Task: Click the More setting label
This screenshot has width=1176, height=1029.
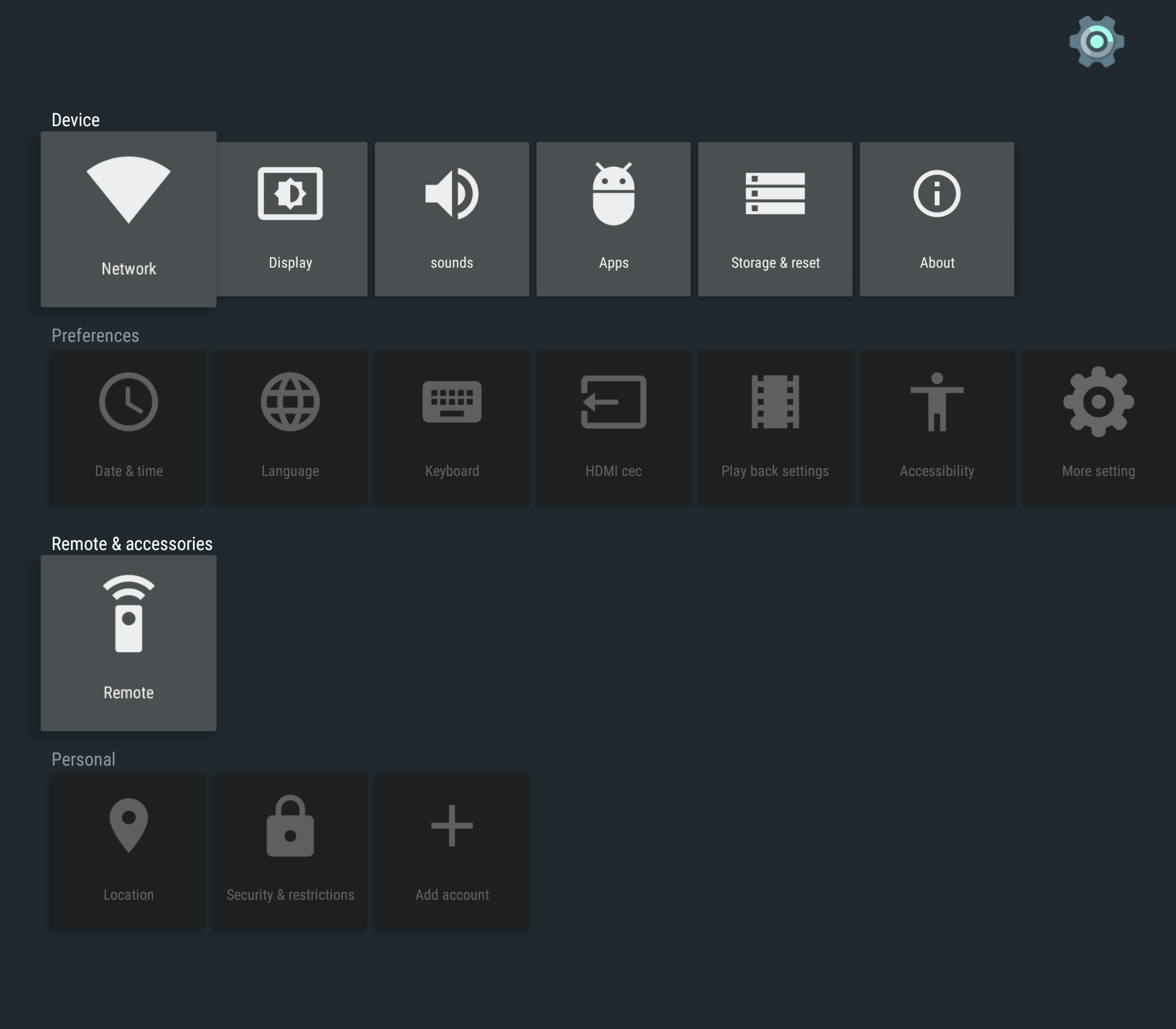Action: pyautogui.click(x=1099, y=471)
